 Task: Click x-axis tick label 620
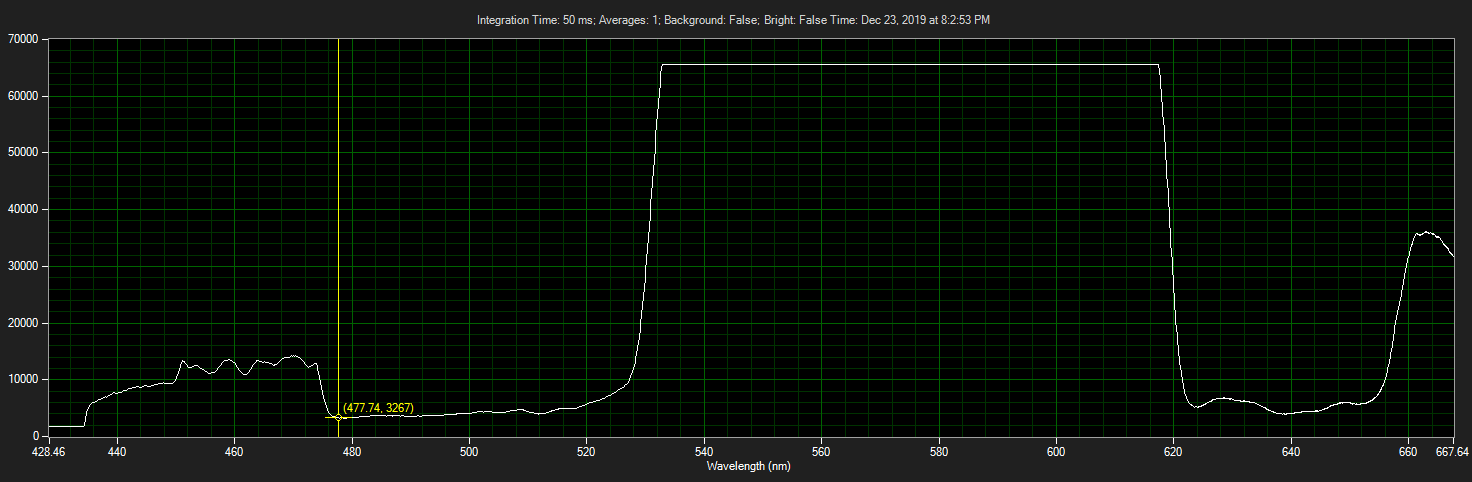click(1174, 452)
